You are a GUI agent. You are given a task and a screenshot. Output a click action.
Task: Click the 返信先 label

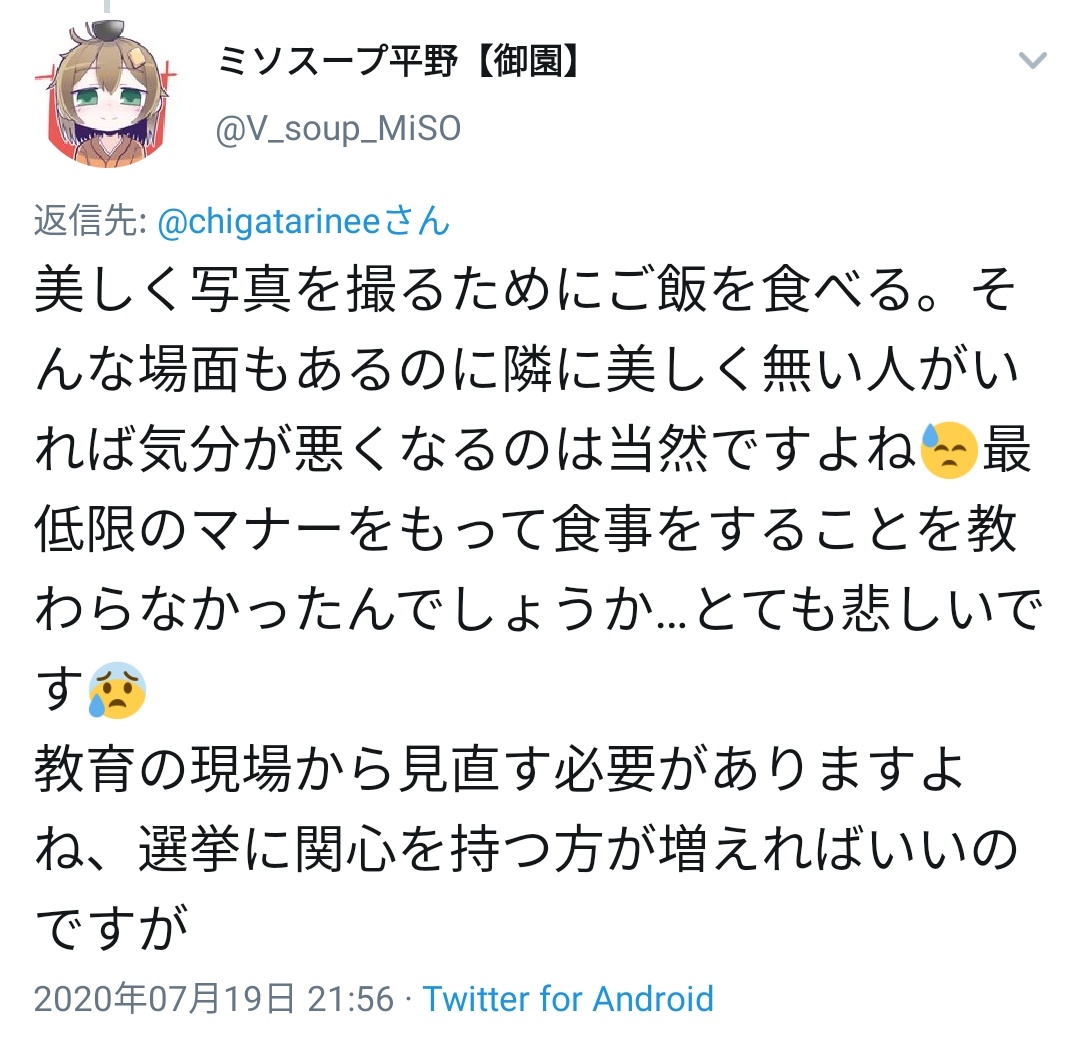(90, 222)
